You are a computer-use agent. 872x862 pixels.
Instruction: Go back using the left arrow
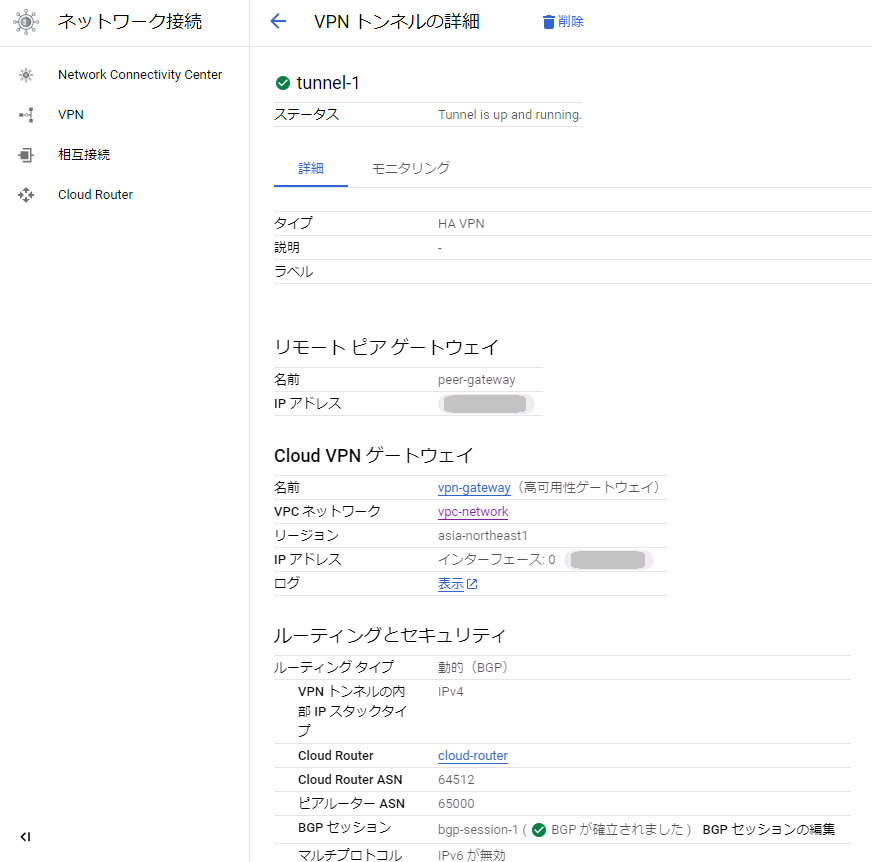pos(278,22)
